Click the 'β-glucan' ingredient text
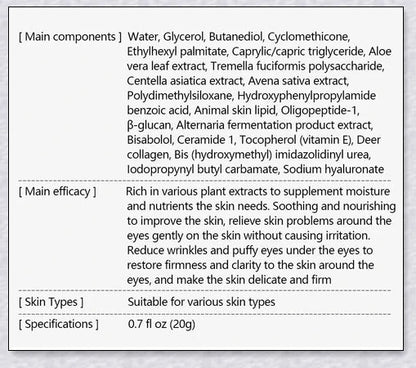The height and width of the screenshot is (368, 416). pyautogui.click(x=149, y=125)
